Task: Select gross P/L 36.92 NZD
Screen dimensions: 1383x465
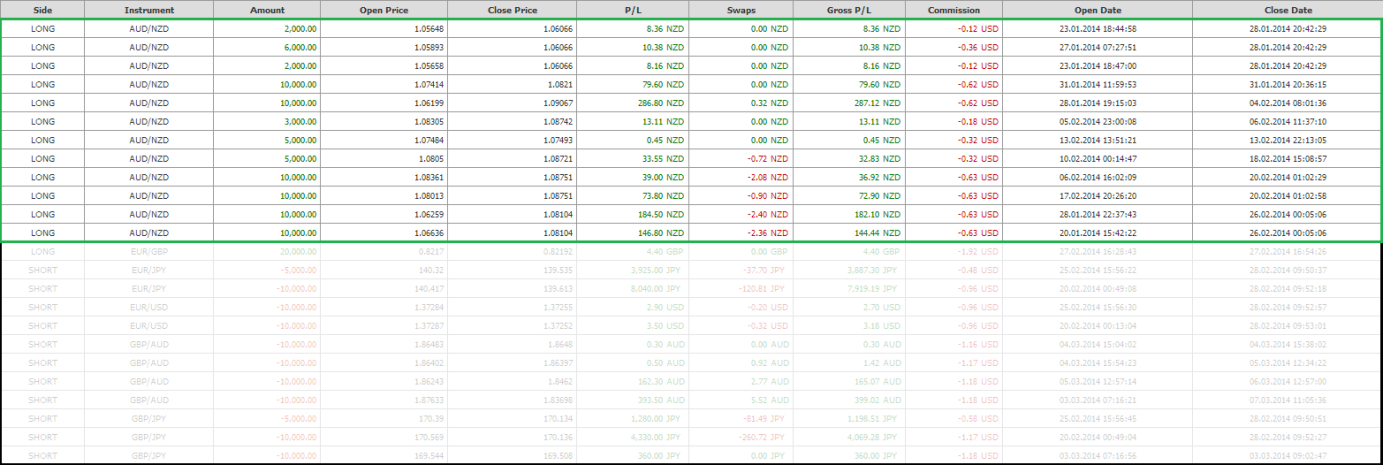Action: [849, 177]
